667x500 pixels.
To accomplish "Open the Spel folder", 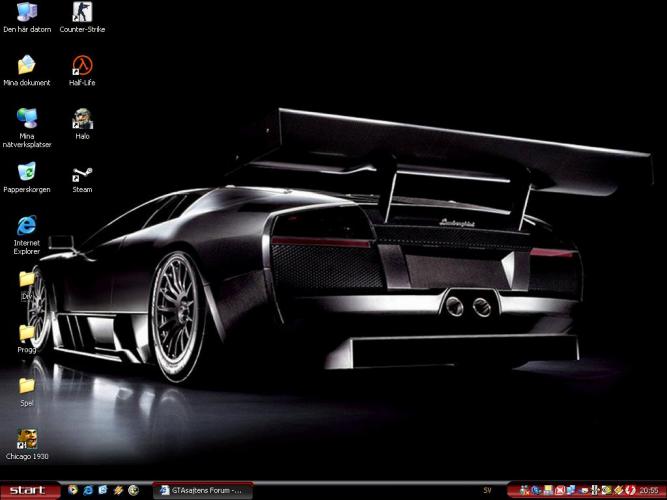I will pyautogui.click(x=27, y=386).
